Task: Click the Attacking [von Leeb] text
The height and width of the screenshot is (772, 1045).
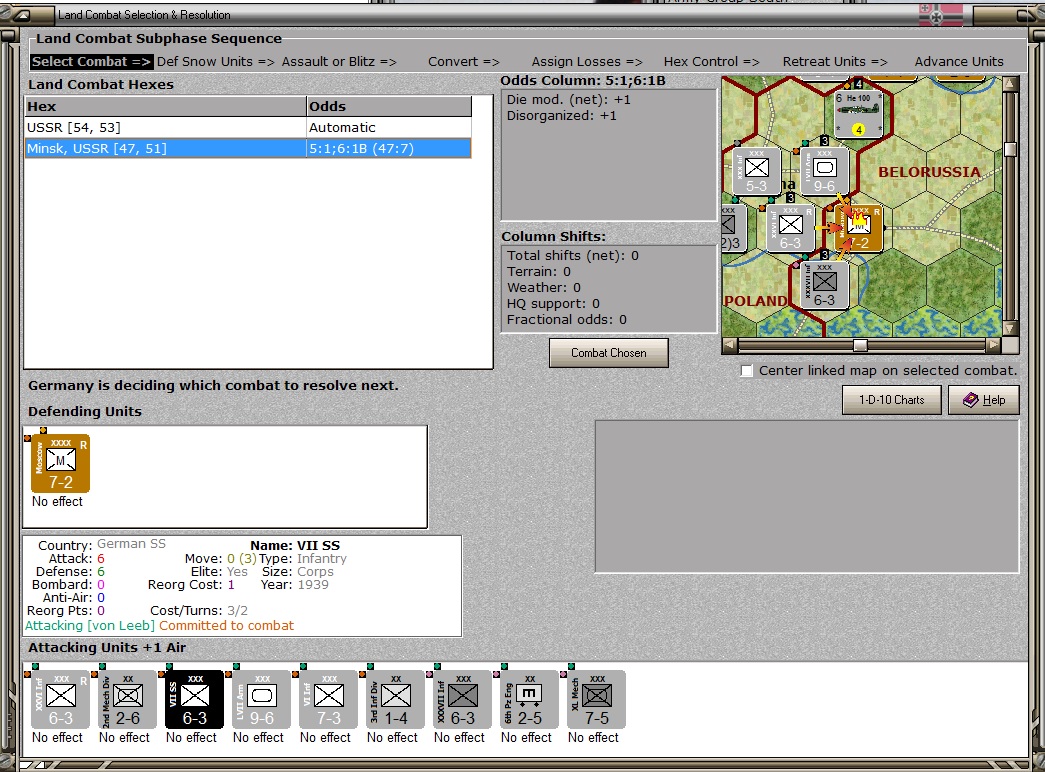Action: click(x=90, y=625)
